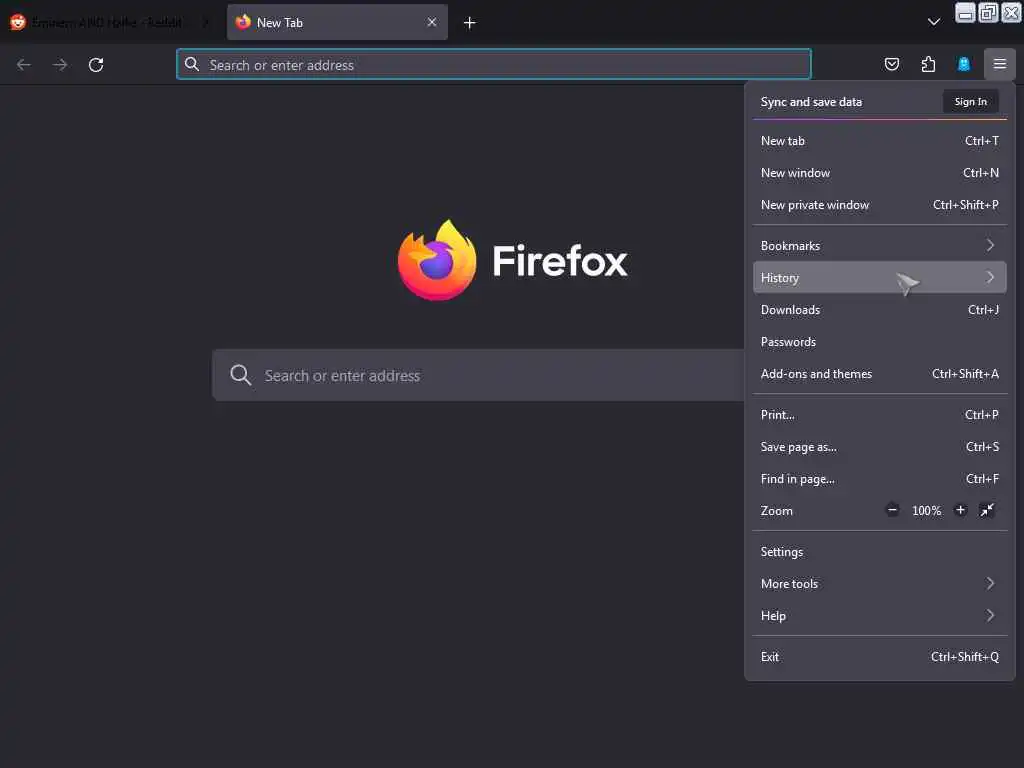List all tabs dropdown arrow
This screenshot has height=768, width=1024.
[x=934, y=22]
